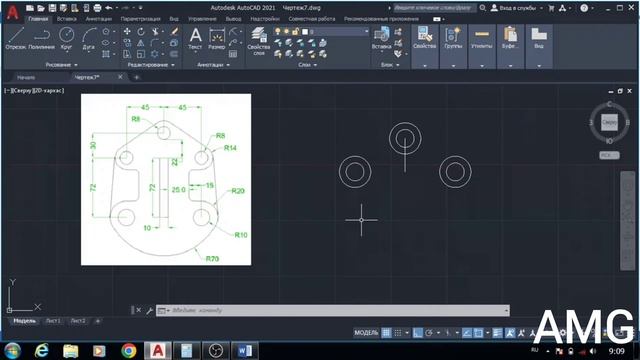Open the Вход в службы dropdown
This screenshot has width=640, height=360.
point(517,8)
